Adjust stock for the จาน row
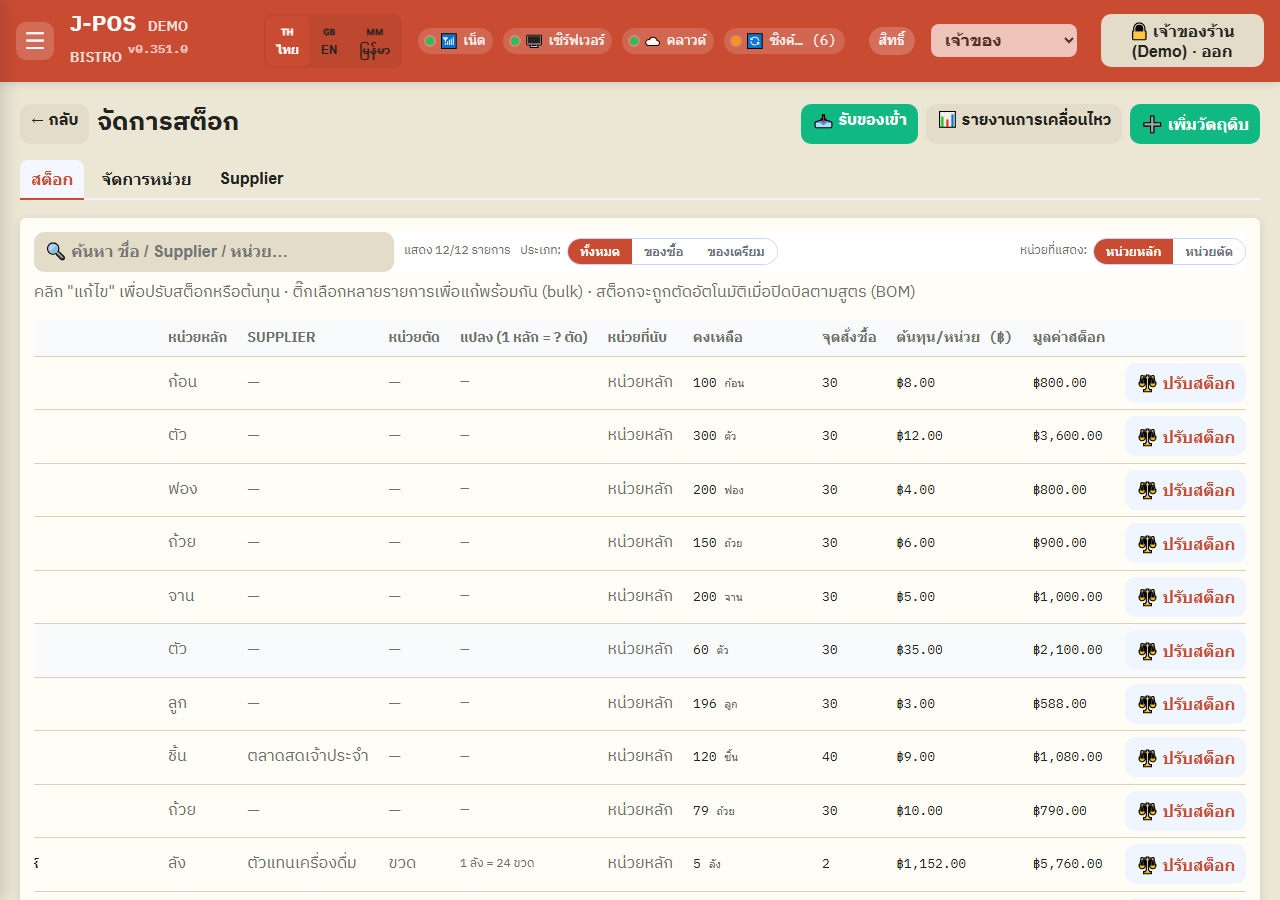This screenshot has width=1280, height=900. [x=1185, y=597]
